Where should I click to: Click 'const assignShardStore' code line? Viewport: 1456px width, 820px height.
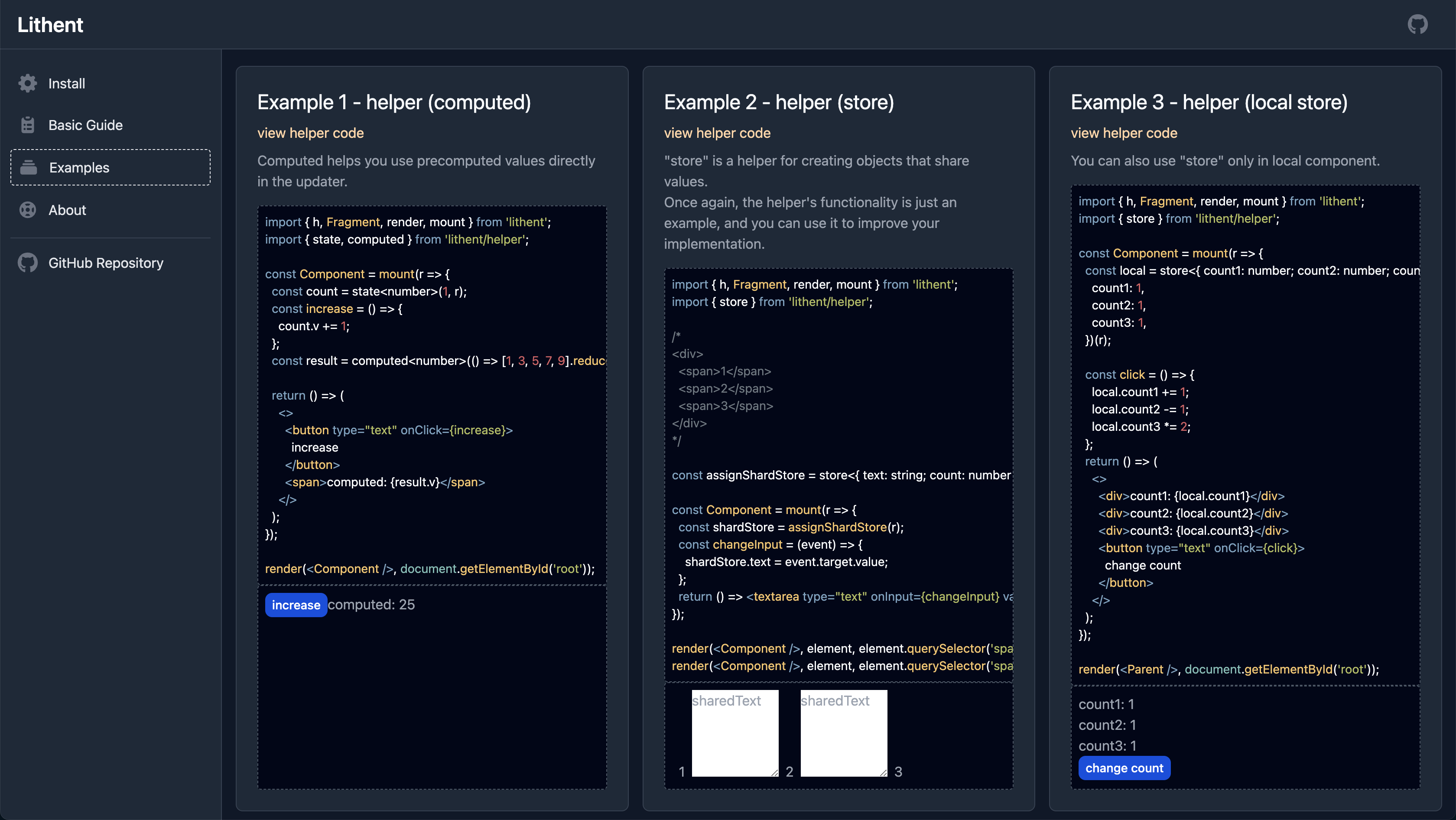(841, 475)
